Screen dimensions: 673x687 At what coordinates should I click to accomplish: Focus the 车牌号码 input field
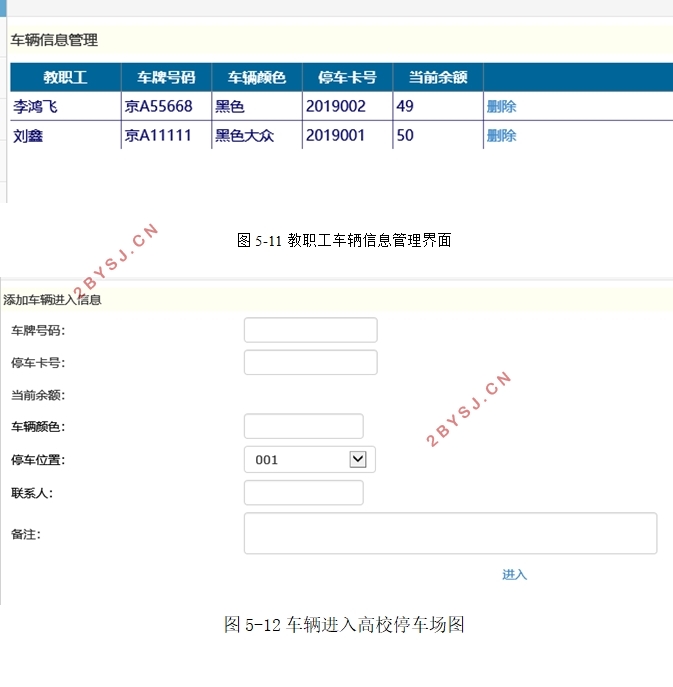[x=311, y=330]
